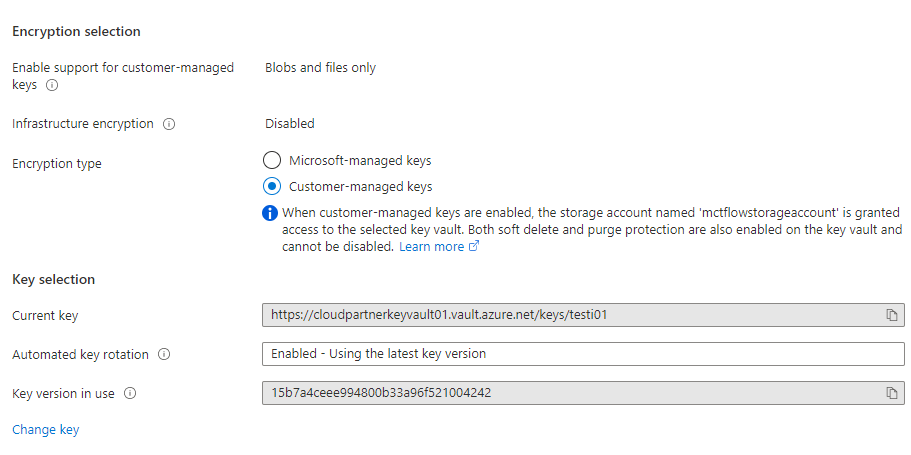The height and width of the screenshot is (455, 911).
Task: Click the Encryption type label
Action: coord(56,164)
